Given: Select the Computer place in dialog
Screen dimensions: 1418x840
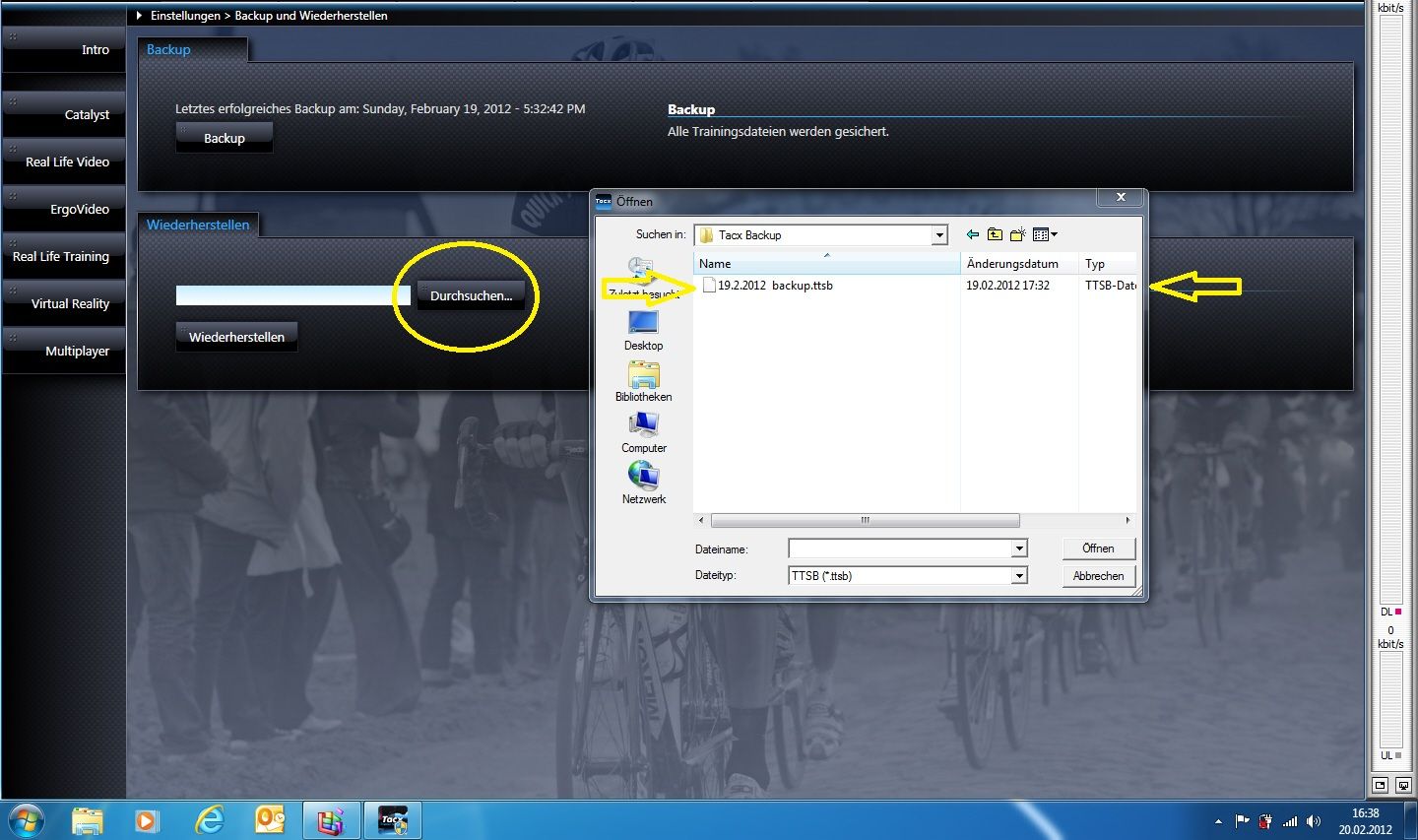Looking at the screenshot, I should 644,432.
